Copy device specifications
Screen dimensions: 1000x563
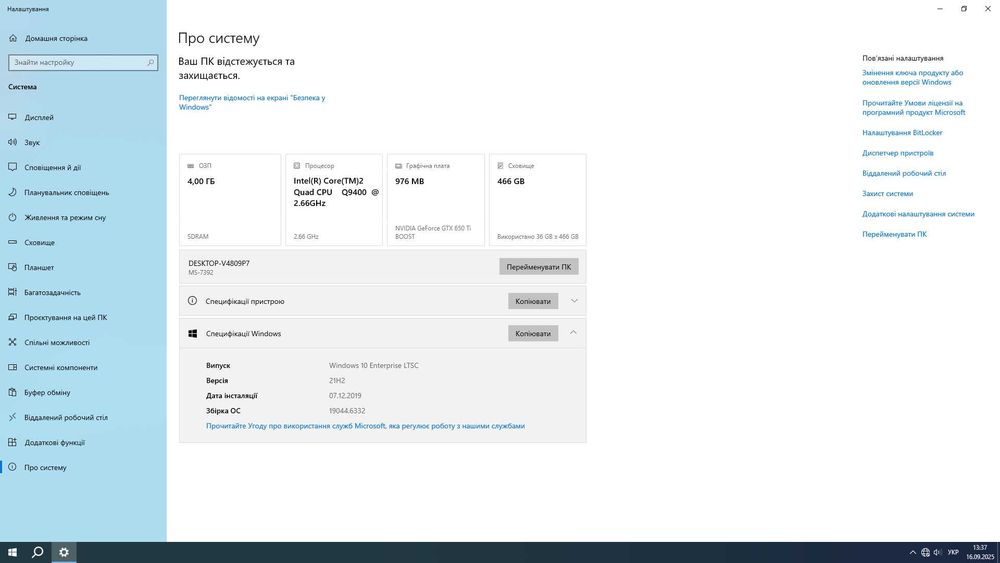tap(533, 301)
